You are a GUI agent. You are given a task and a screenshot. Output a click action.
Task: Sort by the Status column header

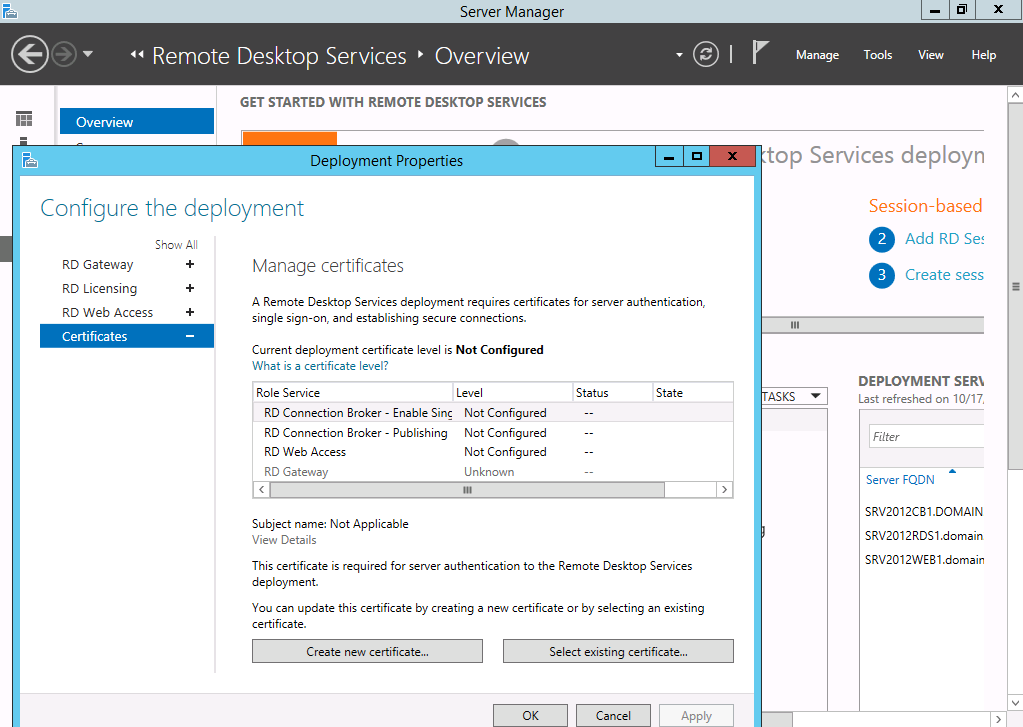tap(613, 392)
